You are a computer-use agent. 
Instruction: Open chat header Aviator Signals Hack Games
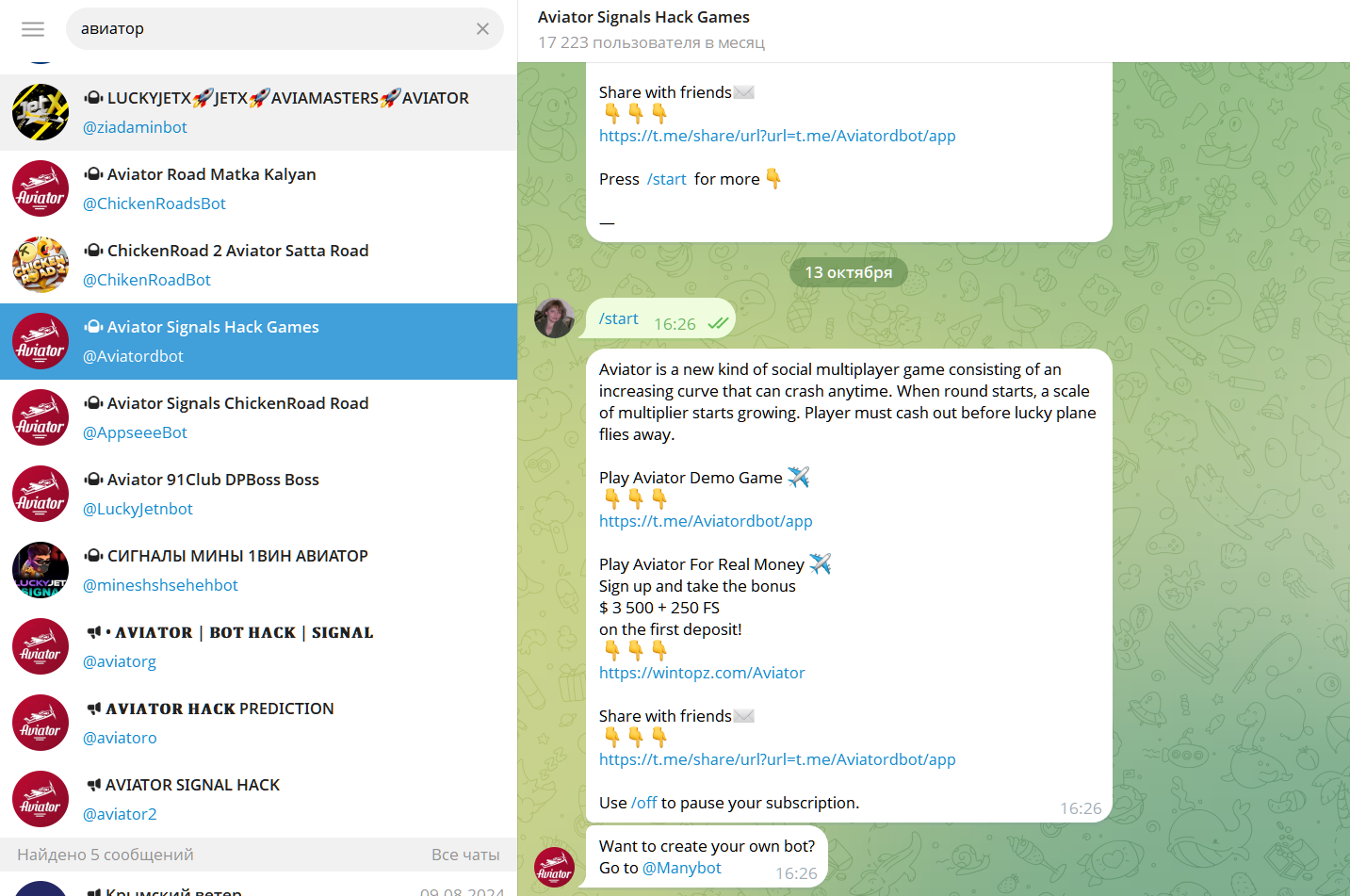point(643,17)
